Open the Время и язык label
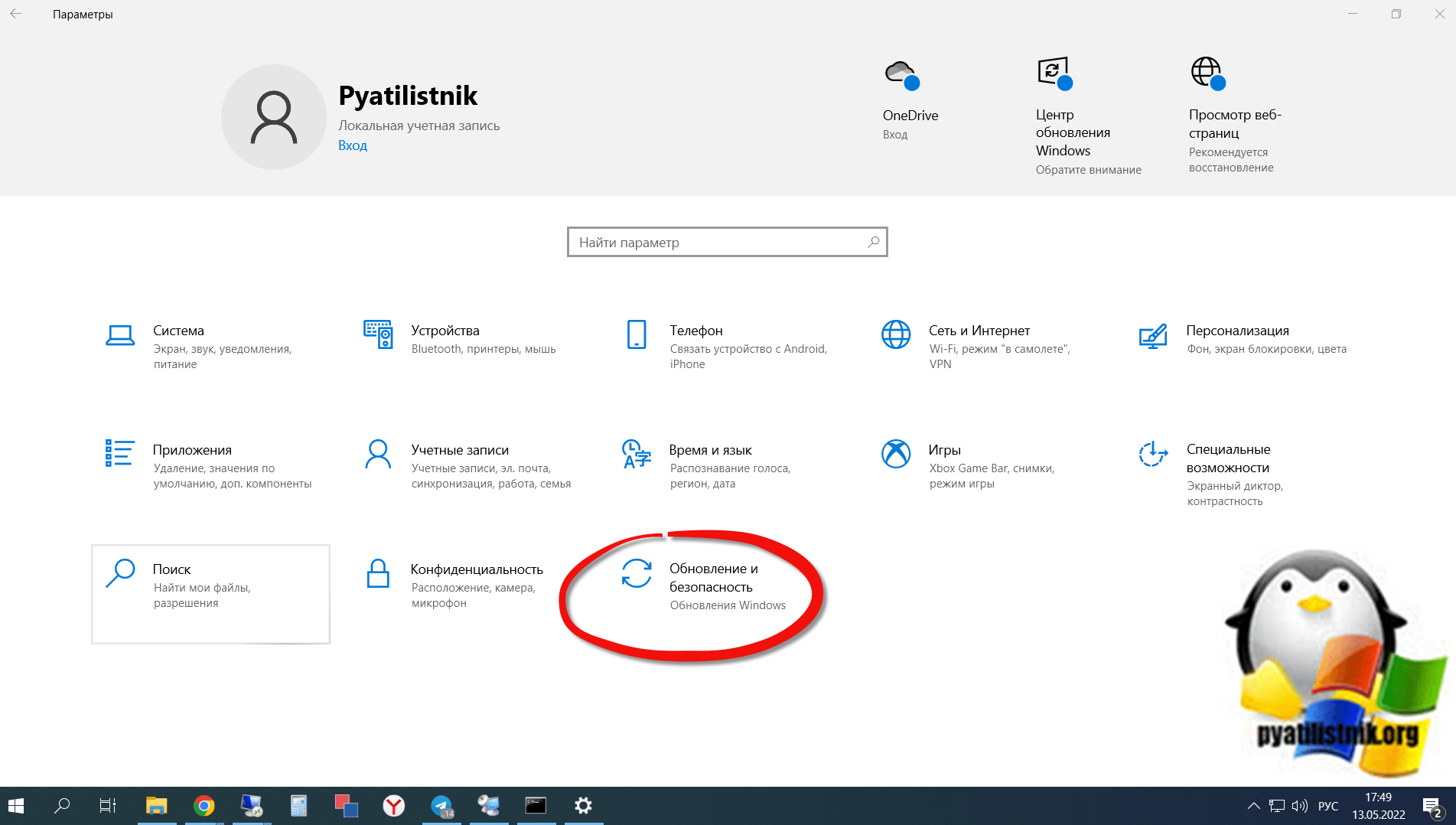This screenshot has height=825, width=1456. tap(711, 450)
